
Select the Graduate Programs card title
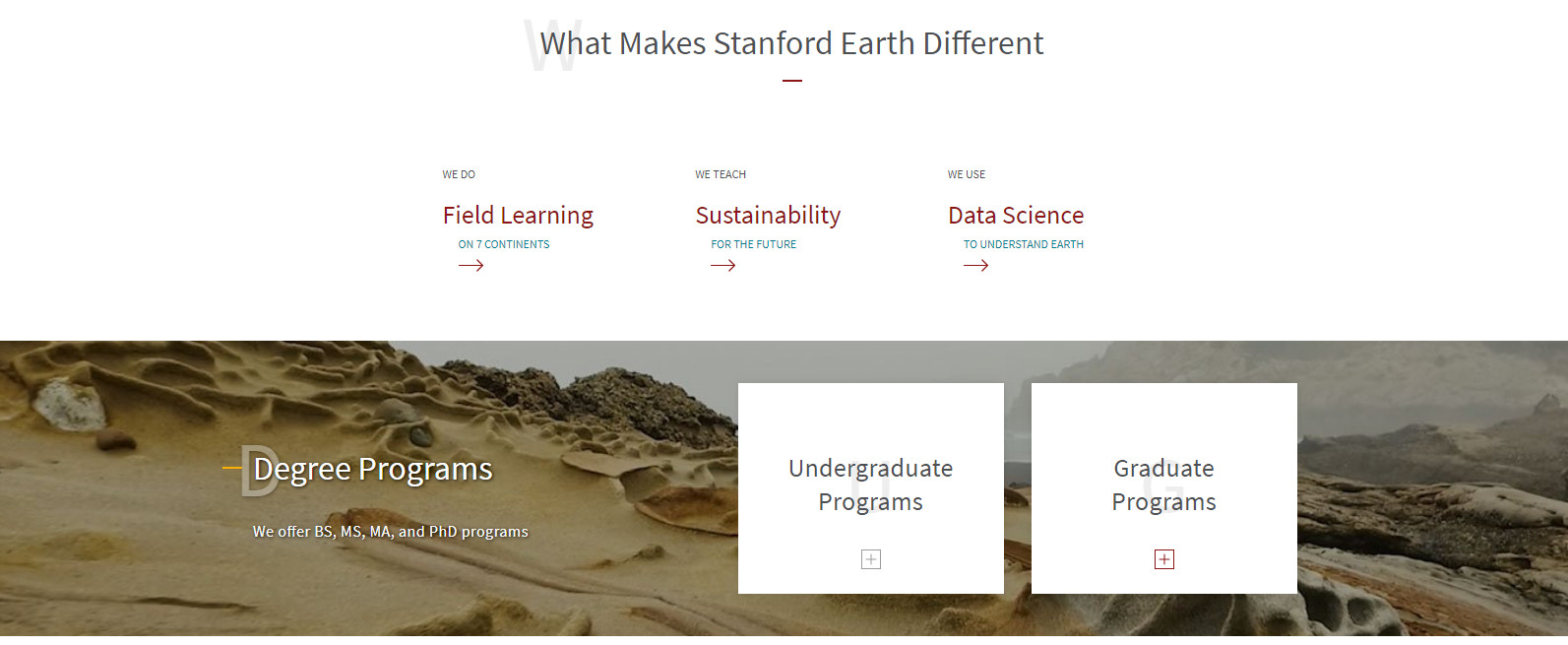[x=1164, y=484]
